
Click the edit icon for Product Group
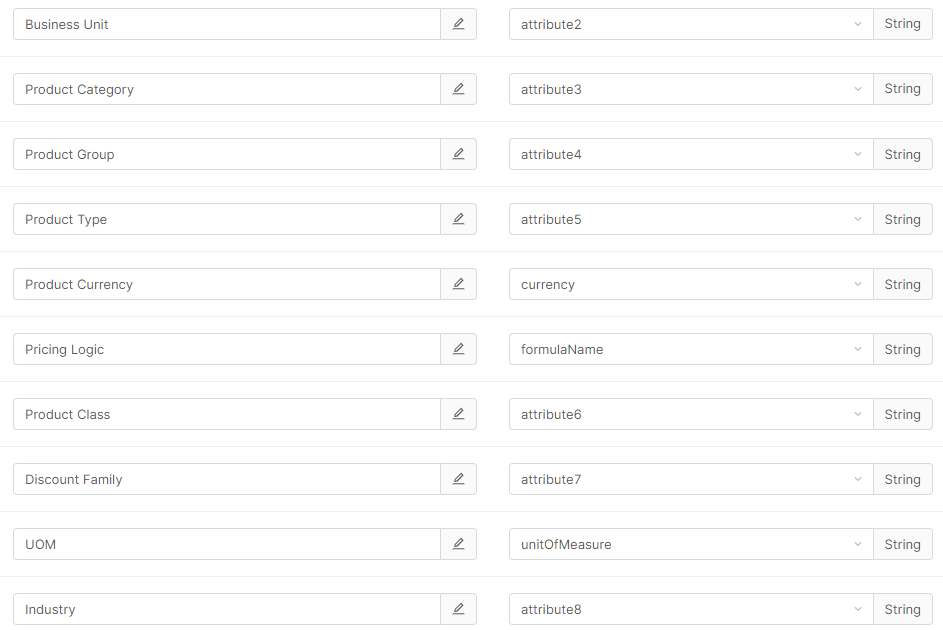(x=458, y=154)
